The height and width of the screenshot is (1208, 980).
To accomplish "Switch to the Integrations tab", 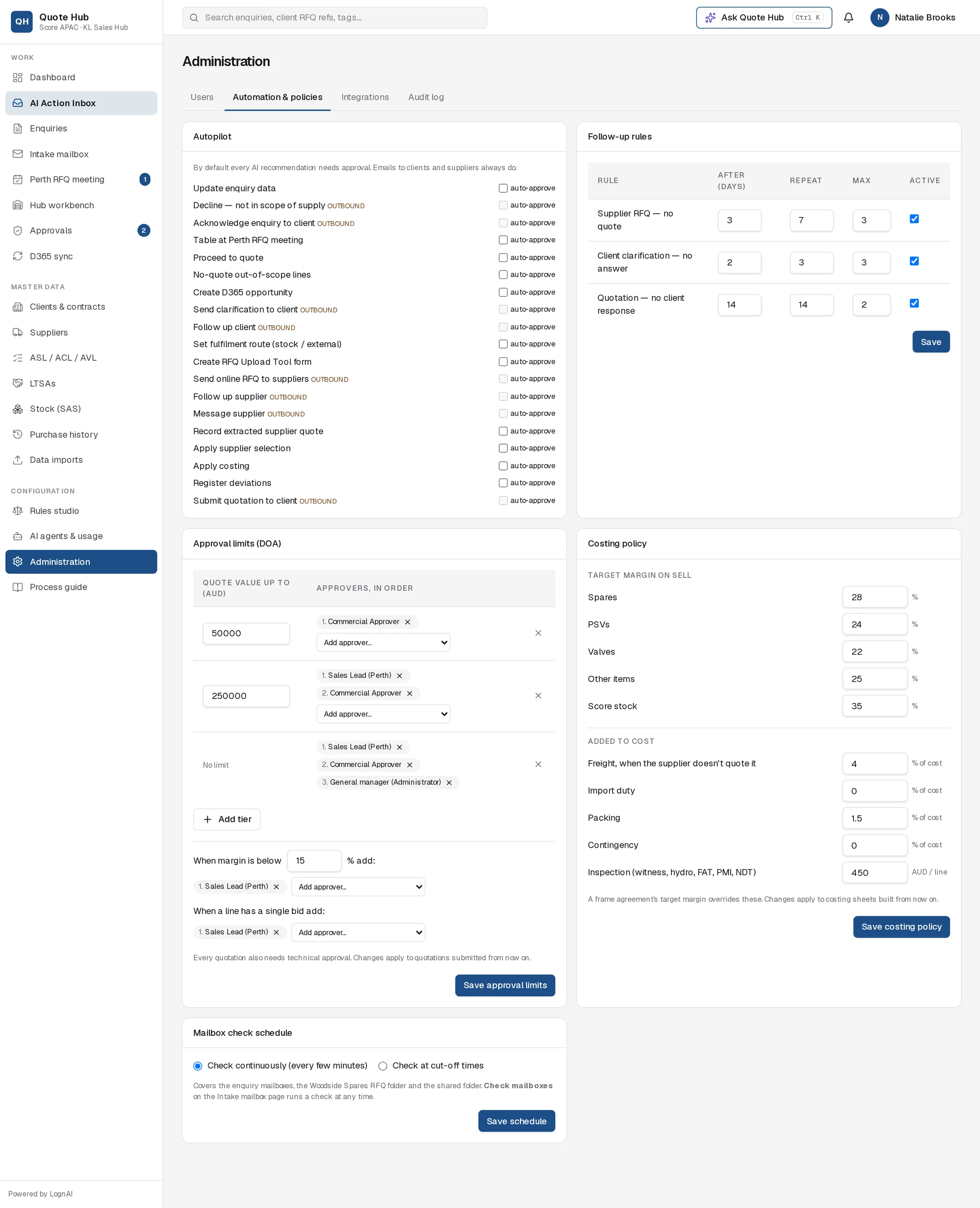I will coord(365,97).
